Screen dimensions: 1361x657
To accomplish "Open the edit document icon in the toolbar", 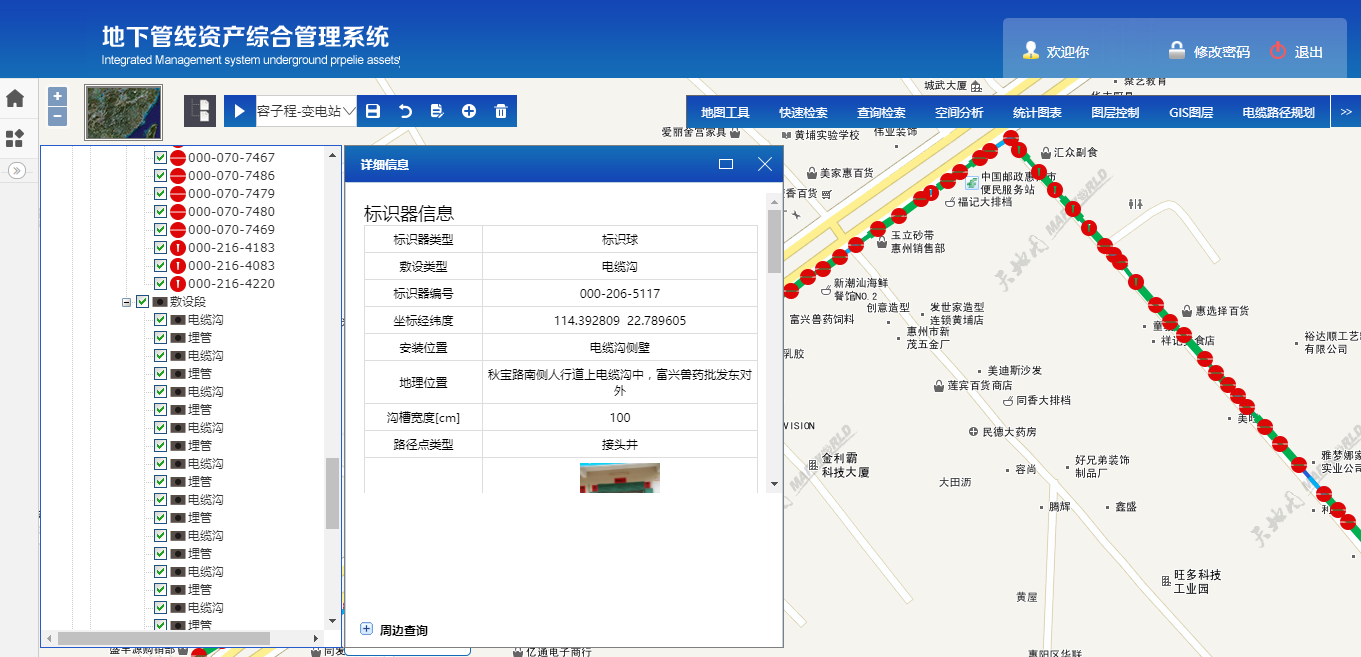I will (x=436, y=111).
